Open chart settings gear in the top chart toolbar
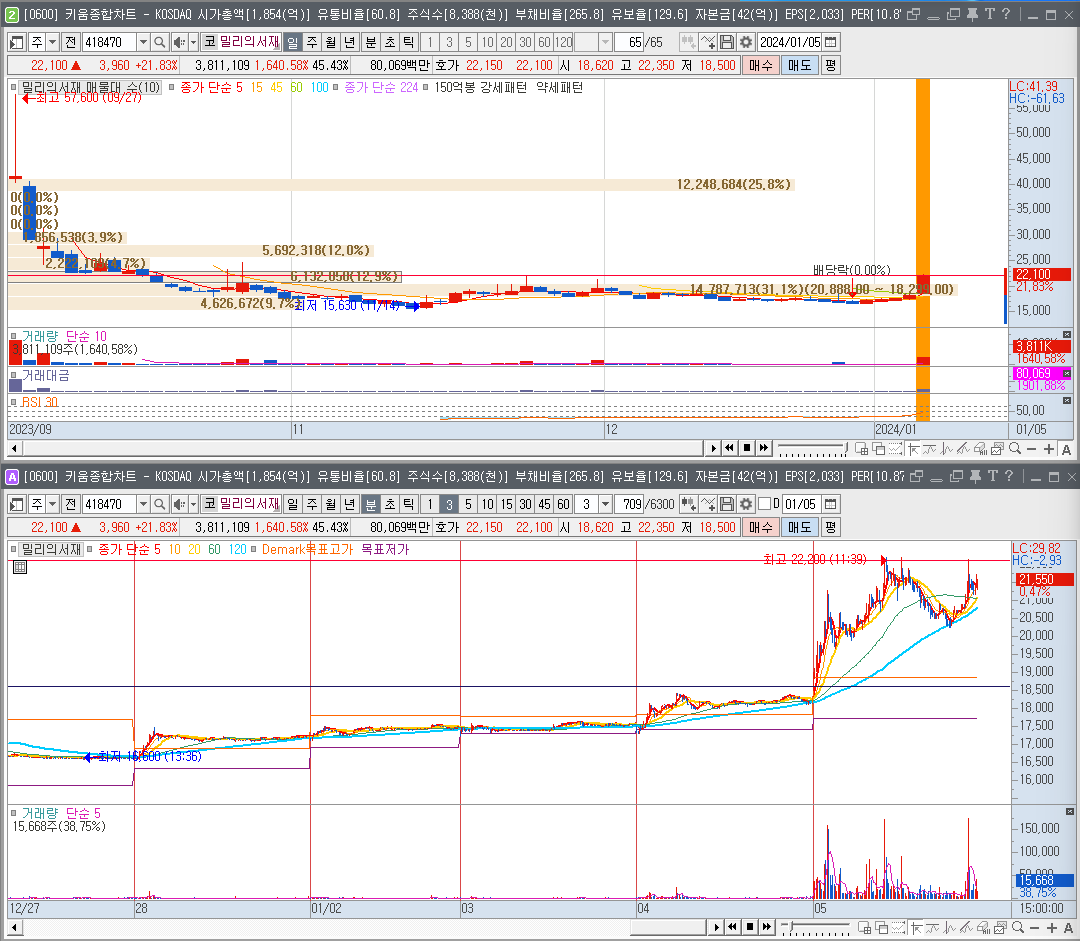 pos(746,43)
